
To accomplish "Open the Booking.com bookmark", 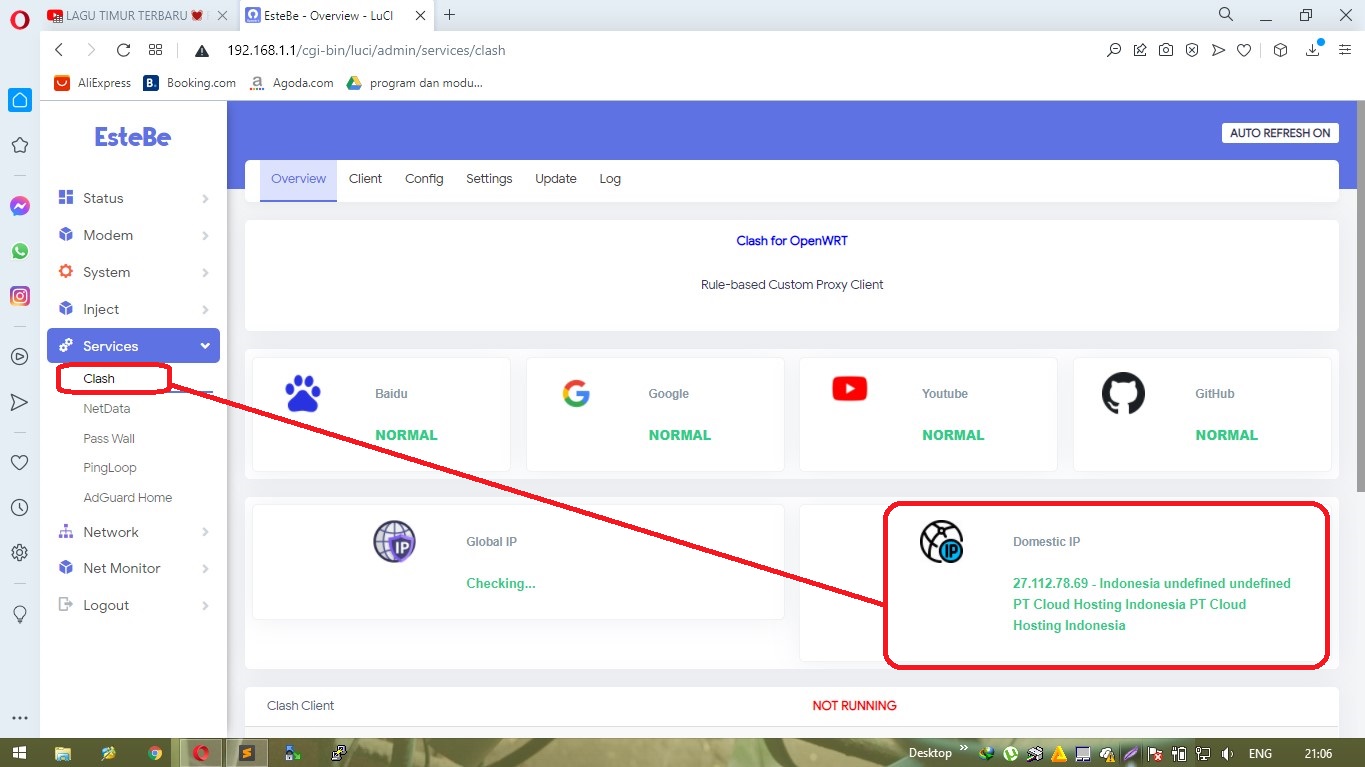I will [190, 83].
